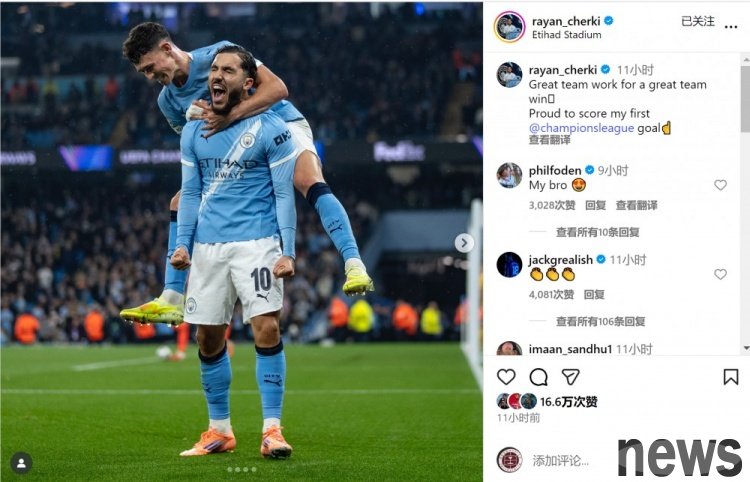Image resolution: width=750 pixels, height=482 pixels.
Task: Expand all 10 replies under philfoden
Action: coord(597,232)
